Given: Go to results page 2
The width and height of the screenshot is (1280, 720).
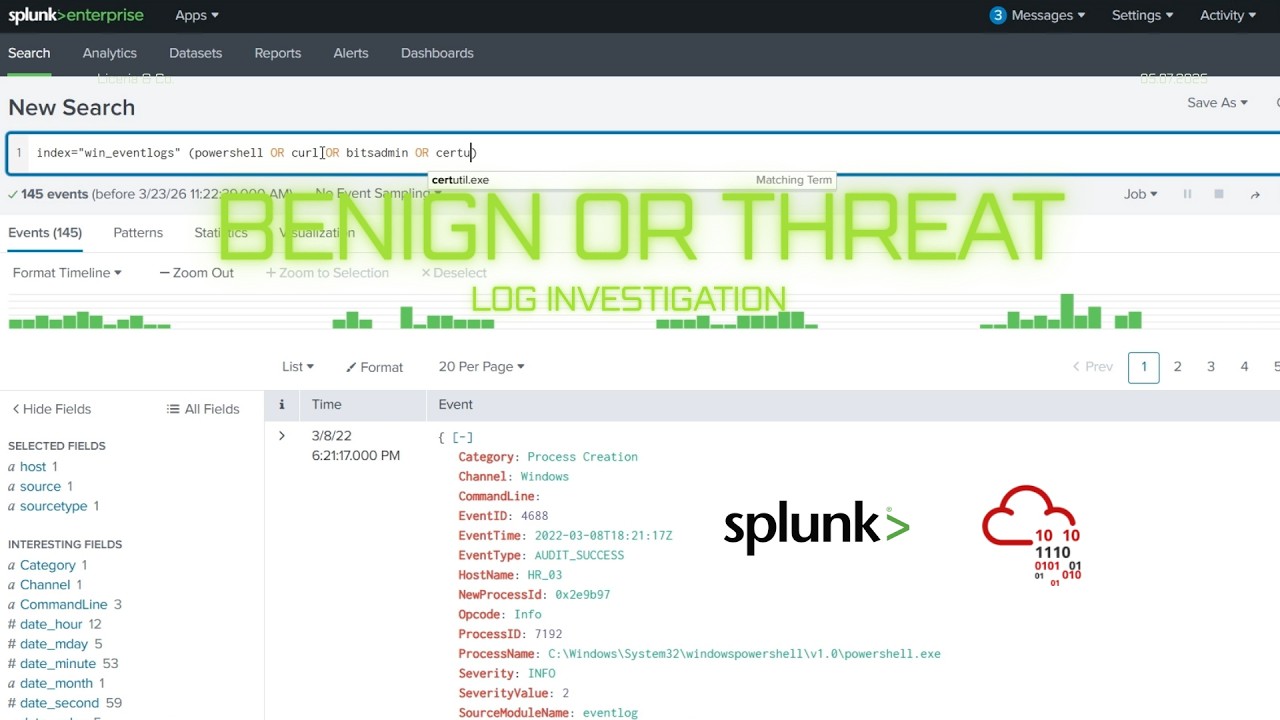Looking at the screenshot, I should pos(1177,367).
